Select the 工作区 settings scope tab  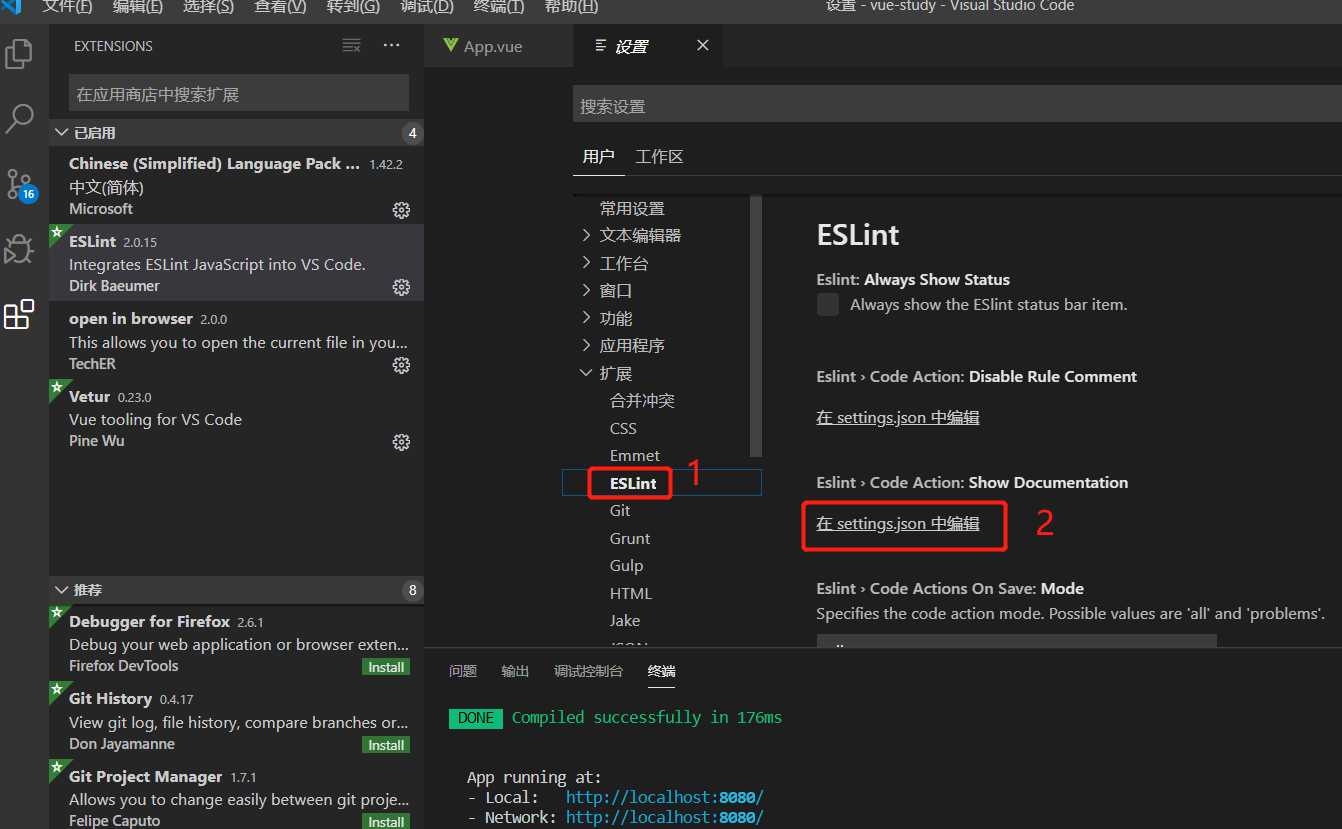pos(660,157)
